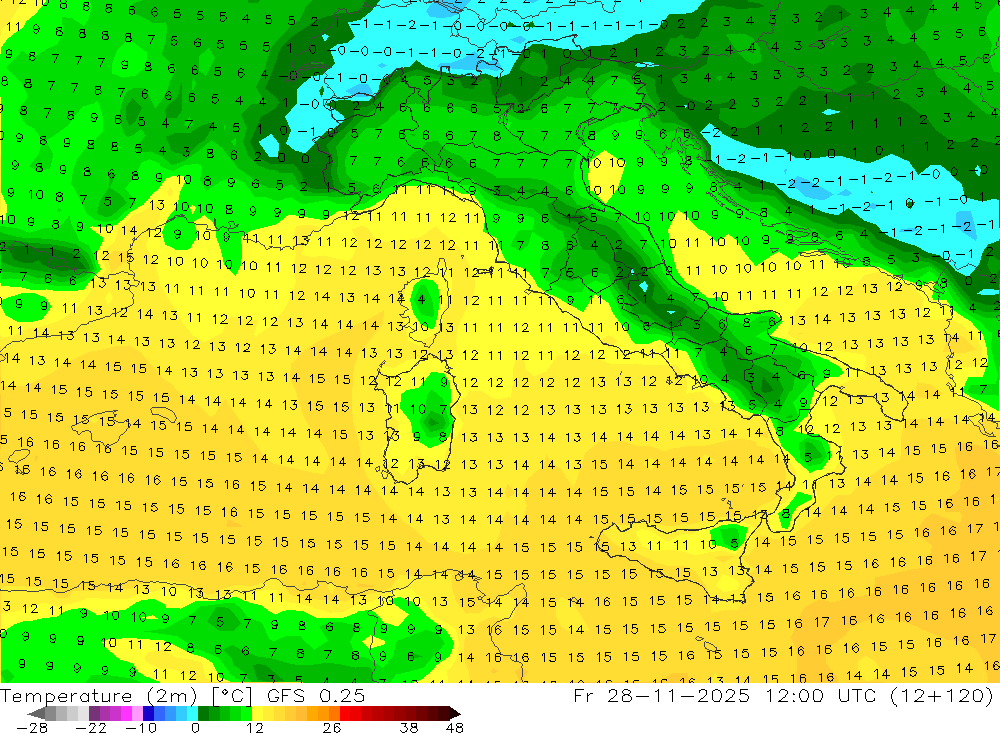Click the "-28" color scale label
1000x733 pixels.
pyautogui.click(x=32, y=727)
